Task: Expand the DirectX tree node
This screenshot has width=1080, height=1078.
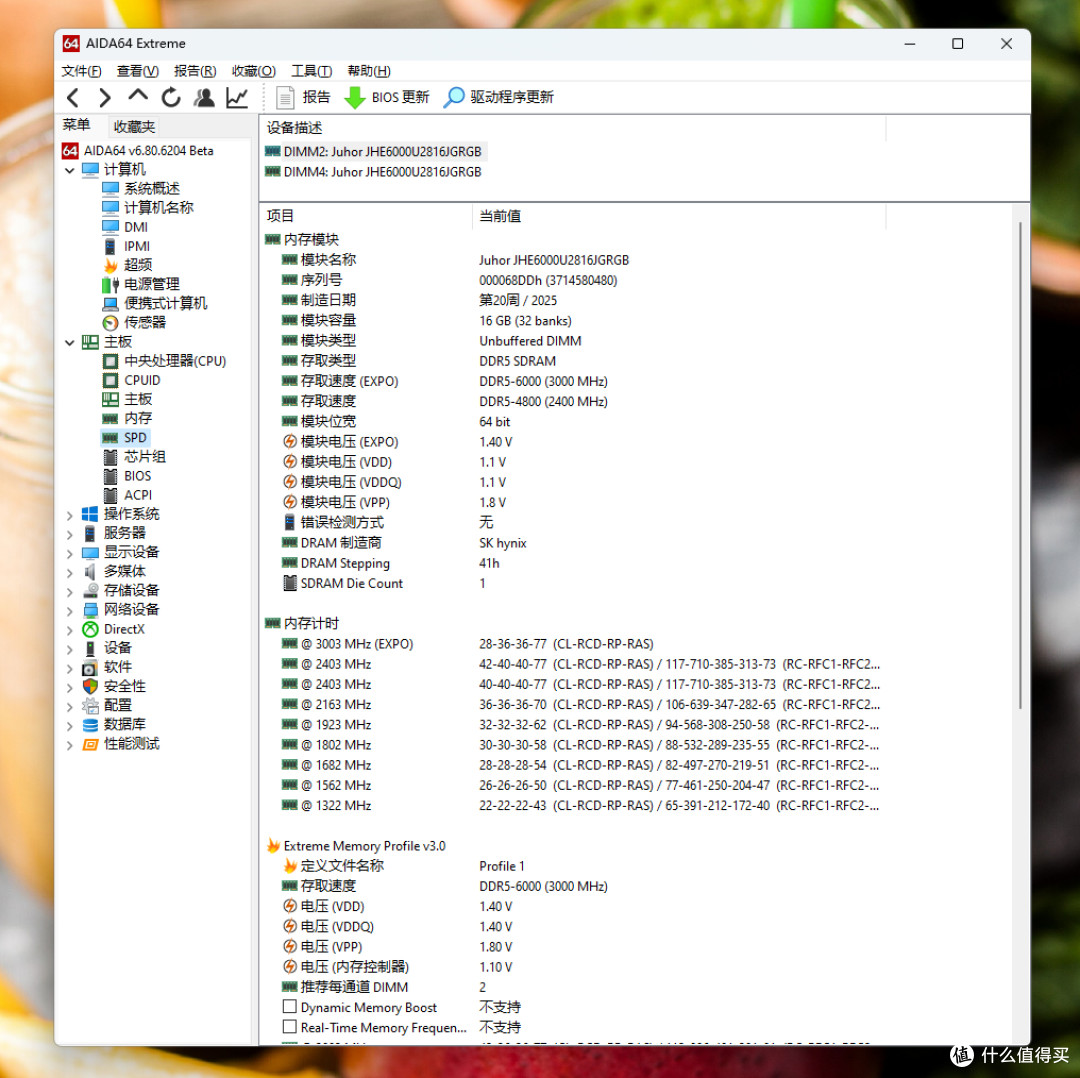Action: point(70,630)
